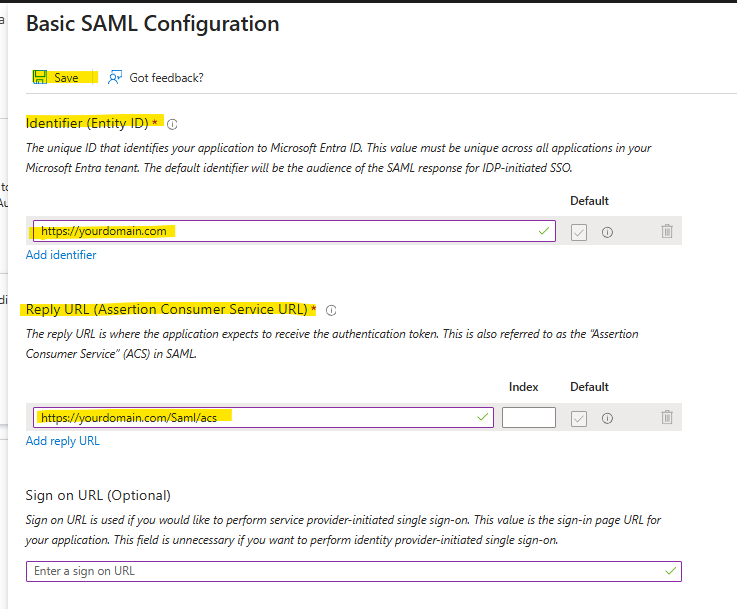
Task: Click the Save floppy disk icon
Action: [39, 77]
